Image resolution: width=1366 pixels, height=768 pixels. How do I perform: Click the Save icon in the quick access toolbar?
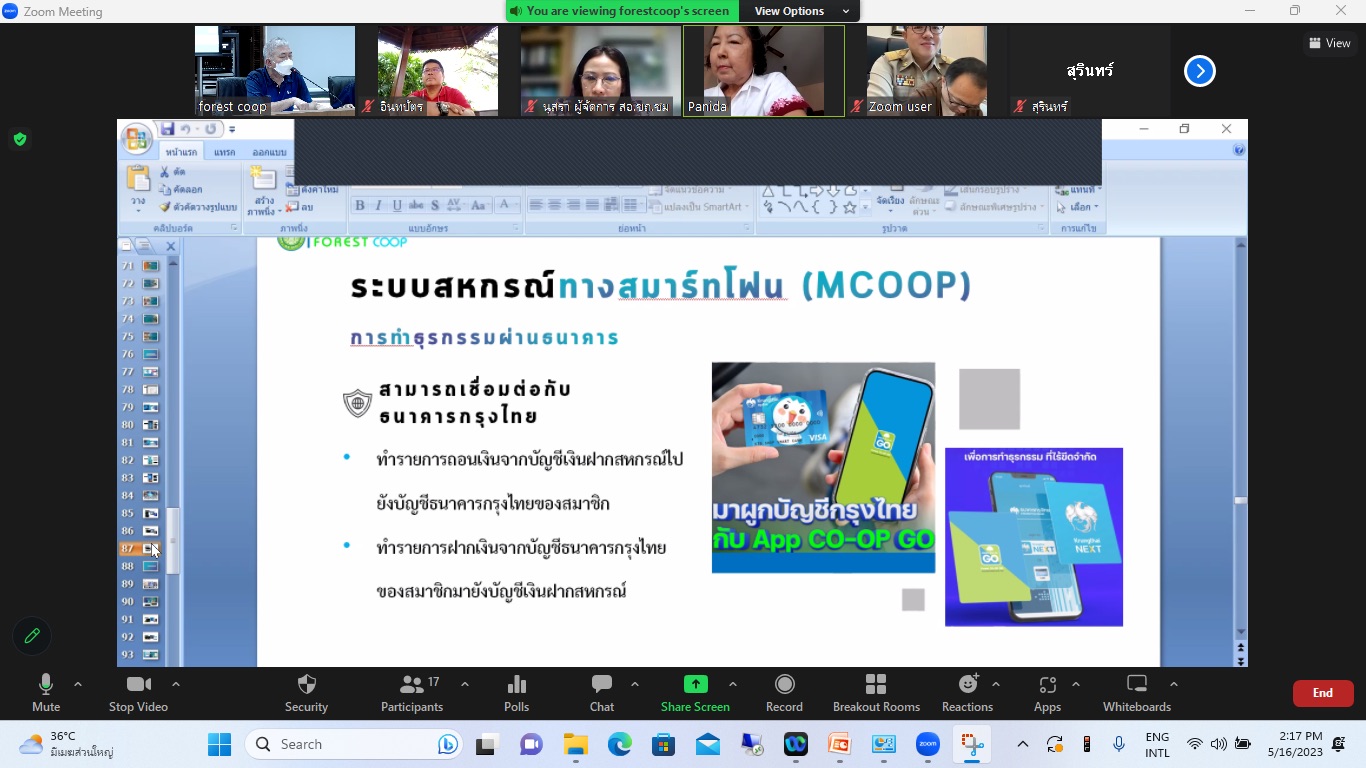coord(167,129)
